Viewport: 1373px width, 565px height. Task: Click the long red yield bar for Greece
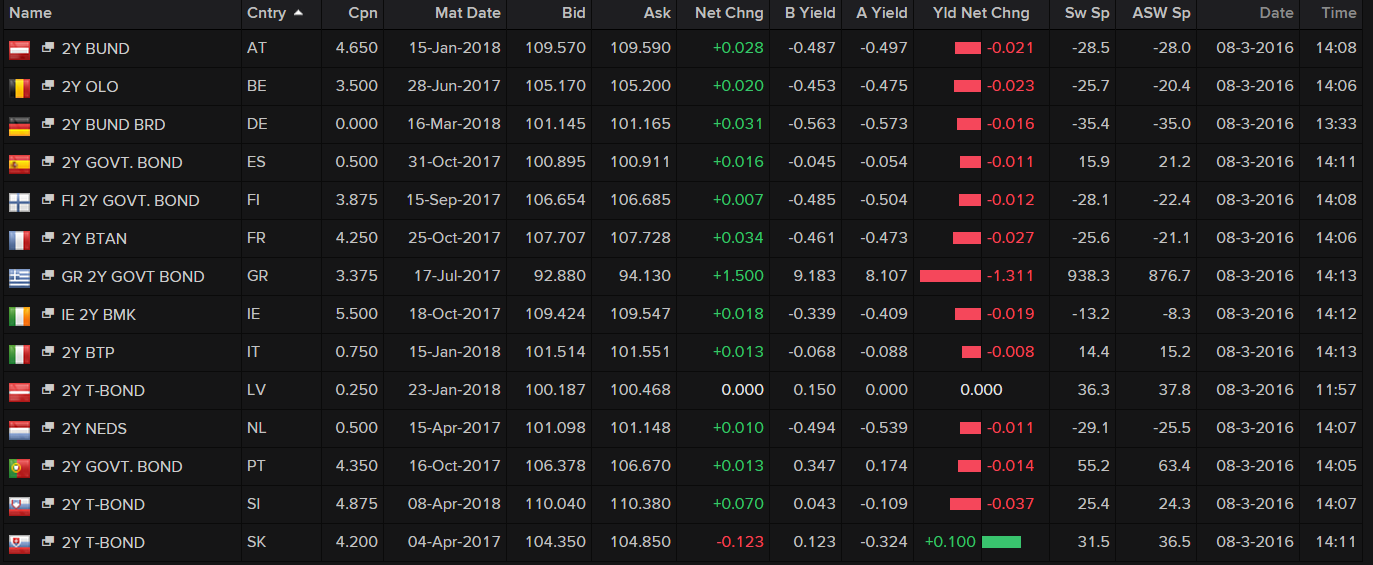[950, 276]
